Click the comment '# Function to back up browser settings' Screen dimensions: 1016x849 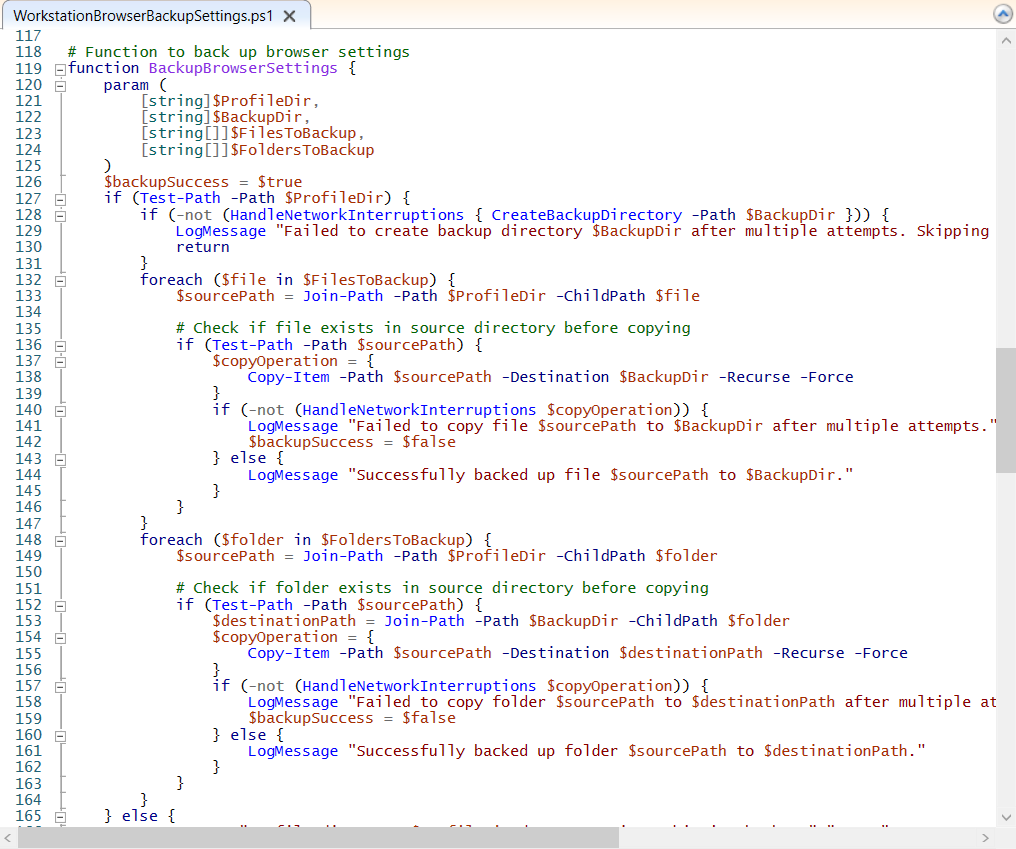238,52
